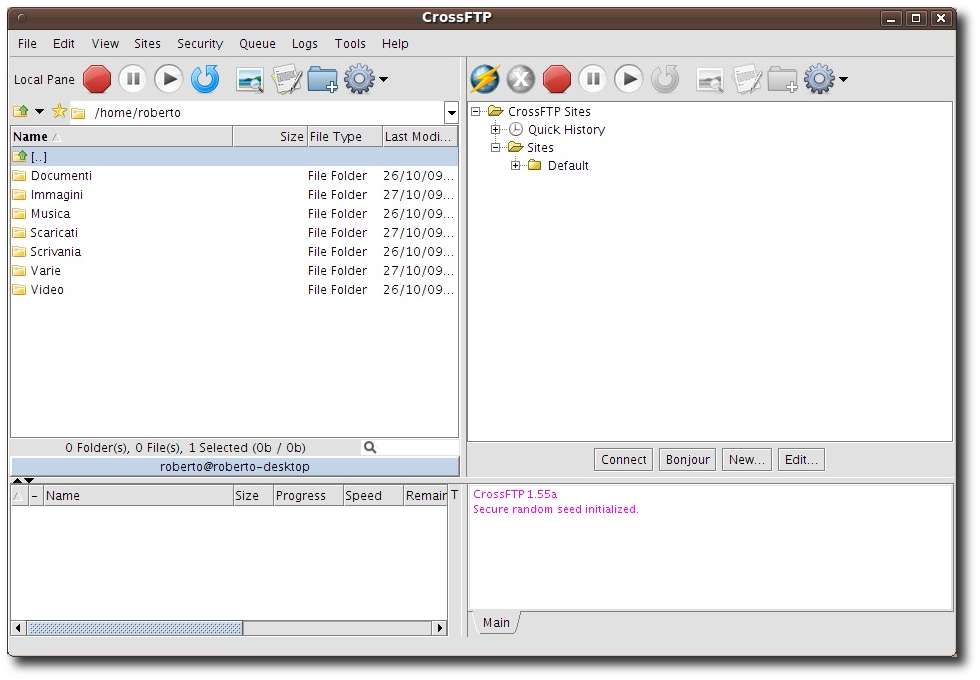Select the Varie folder

(234, 271)
